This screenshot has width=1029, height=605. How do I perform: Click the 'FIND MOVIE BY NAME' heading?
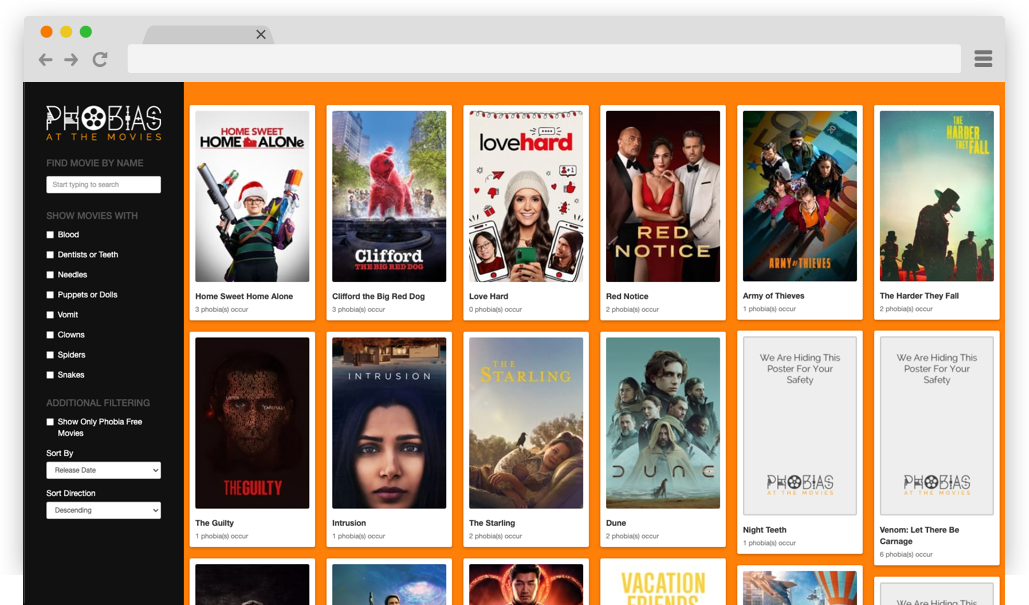[x=94, y=163]
